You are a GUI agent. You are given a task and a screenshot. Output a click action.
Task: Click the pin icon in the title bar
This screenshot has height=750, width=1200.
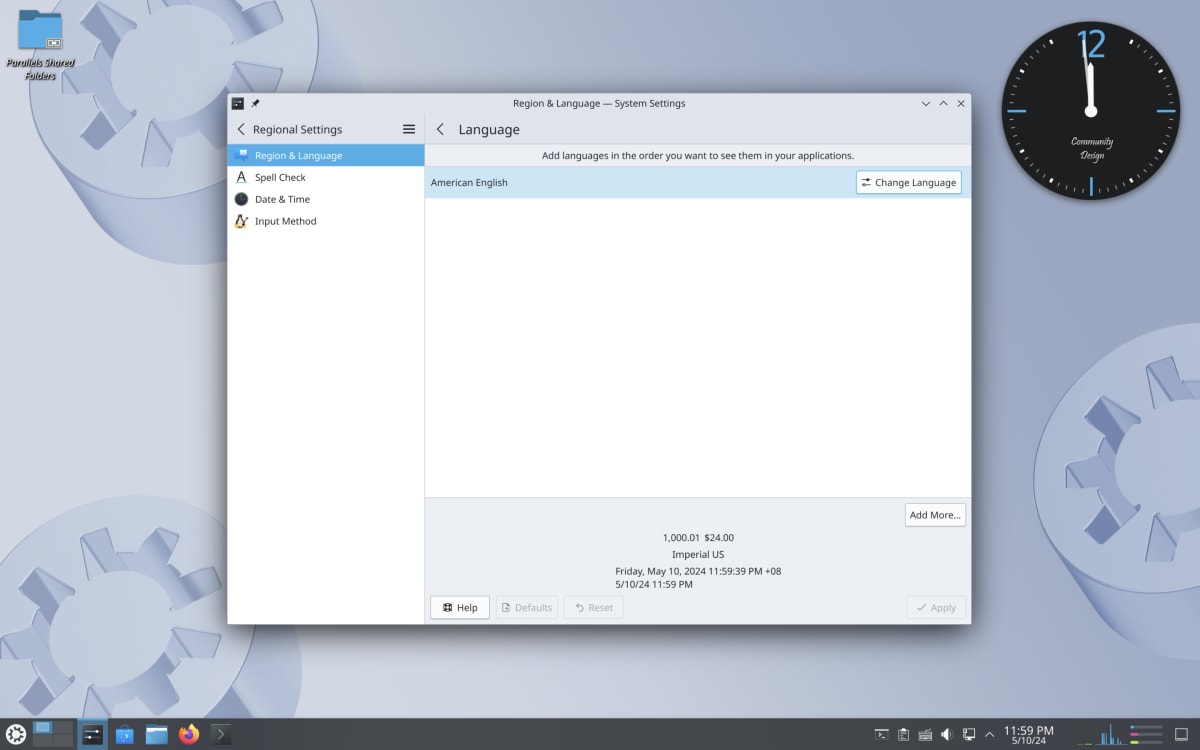coord(255,103)
